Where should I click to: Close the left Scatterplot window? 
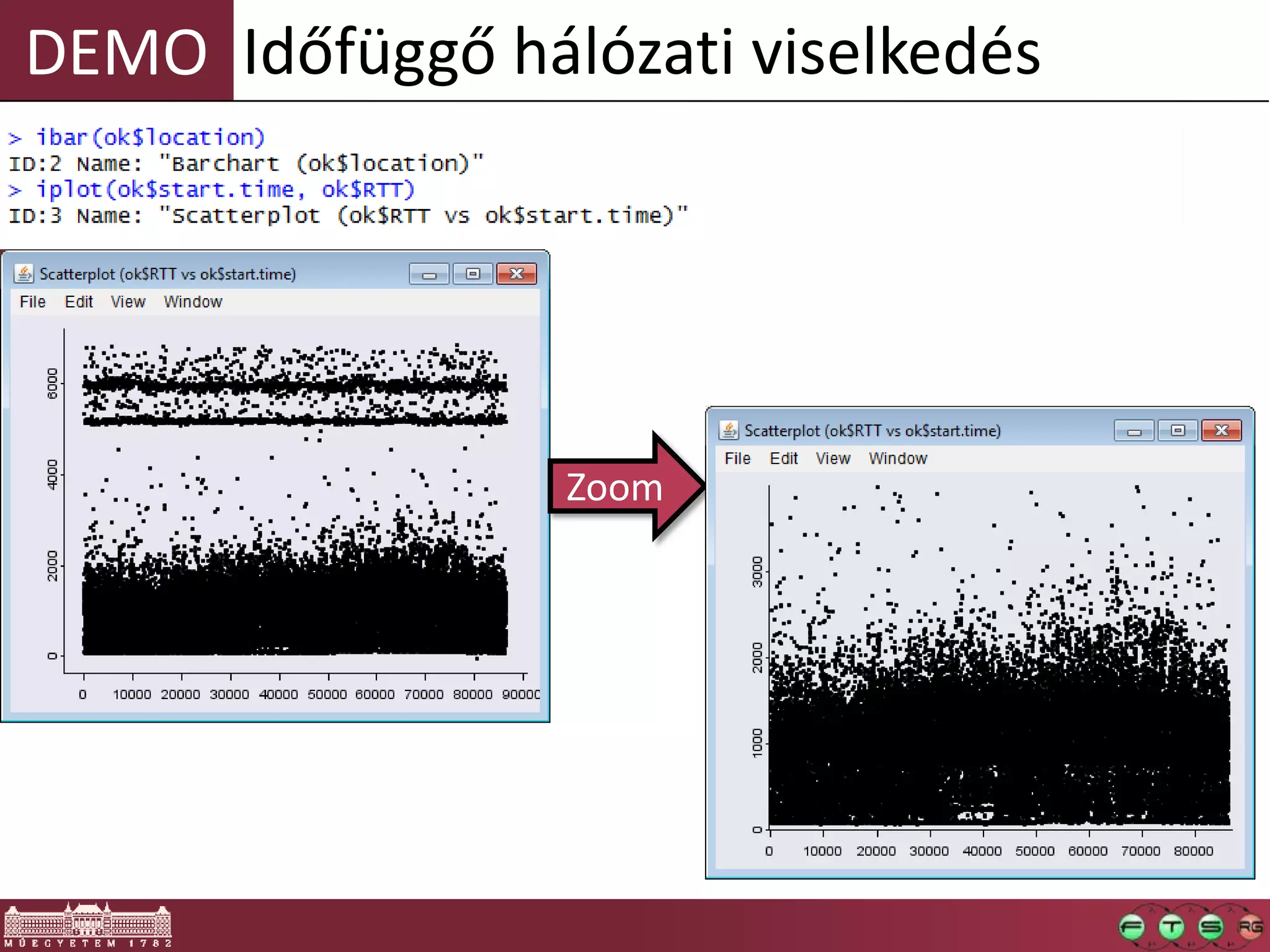517,274
